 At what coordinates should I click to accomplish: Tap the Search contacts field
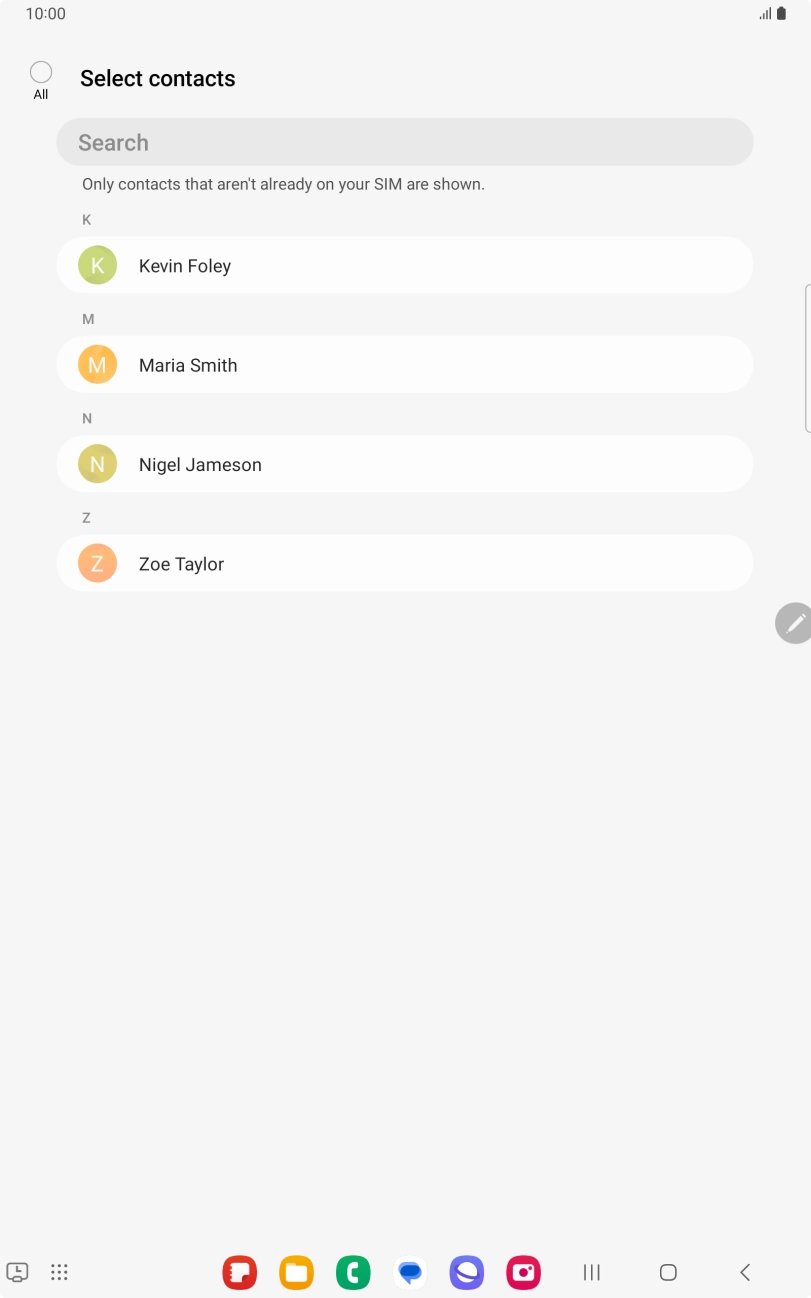tap(404, 142)
